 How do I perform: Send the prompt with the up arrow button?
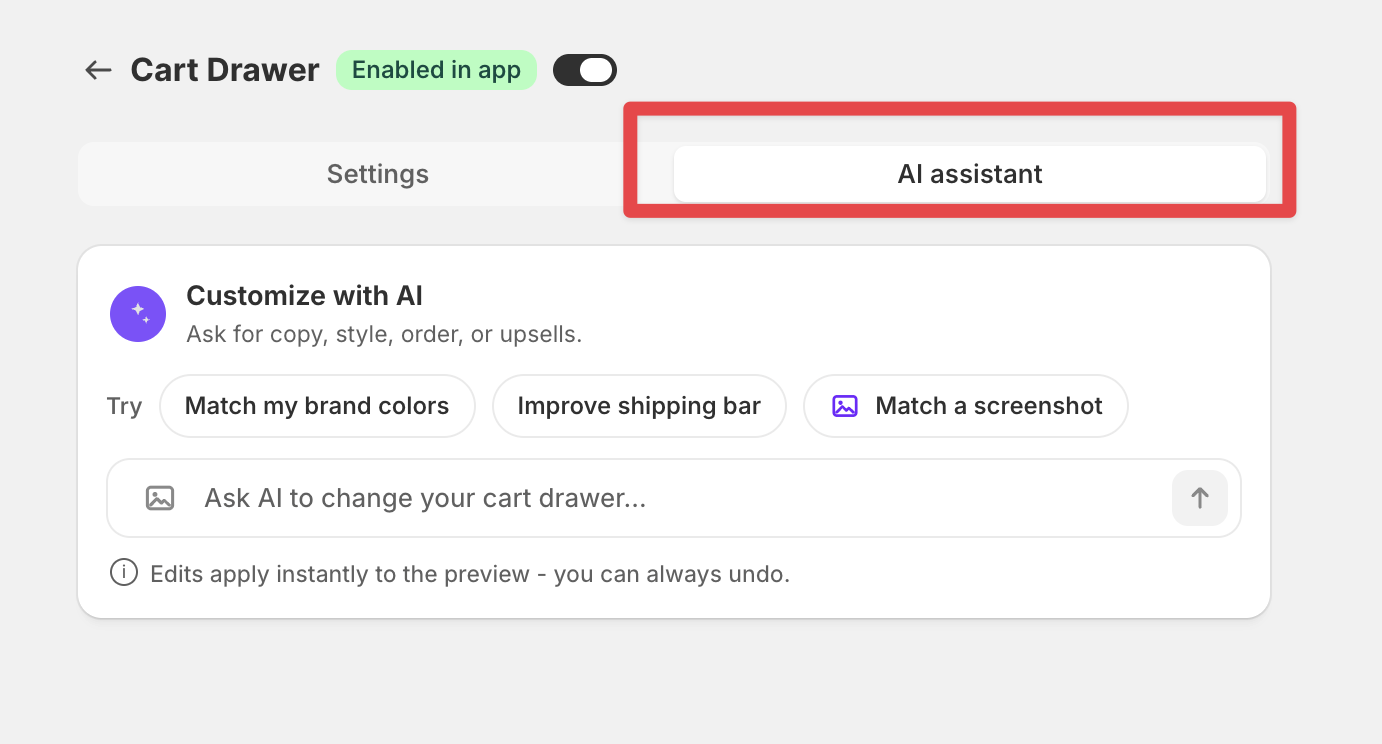point(1200,498)
